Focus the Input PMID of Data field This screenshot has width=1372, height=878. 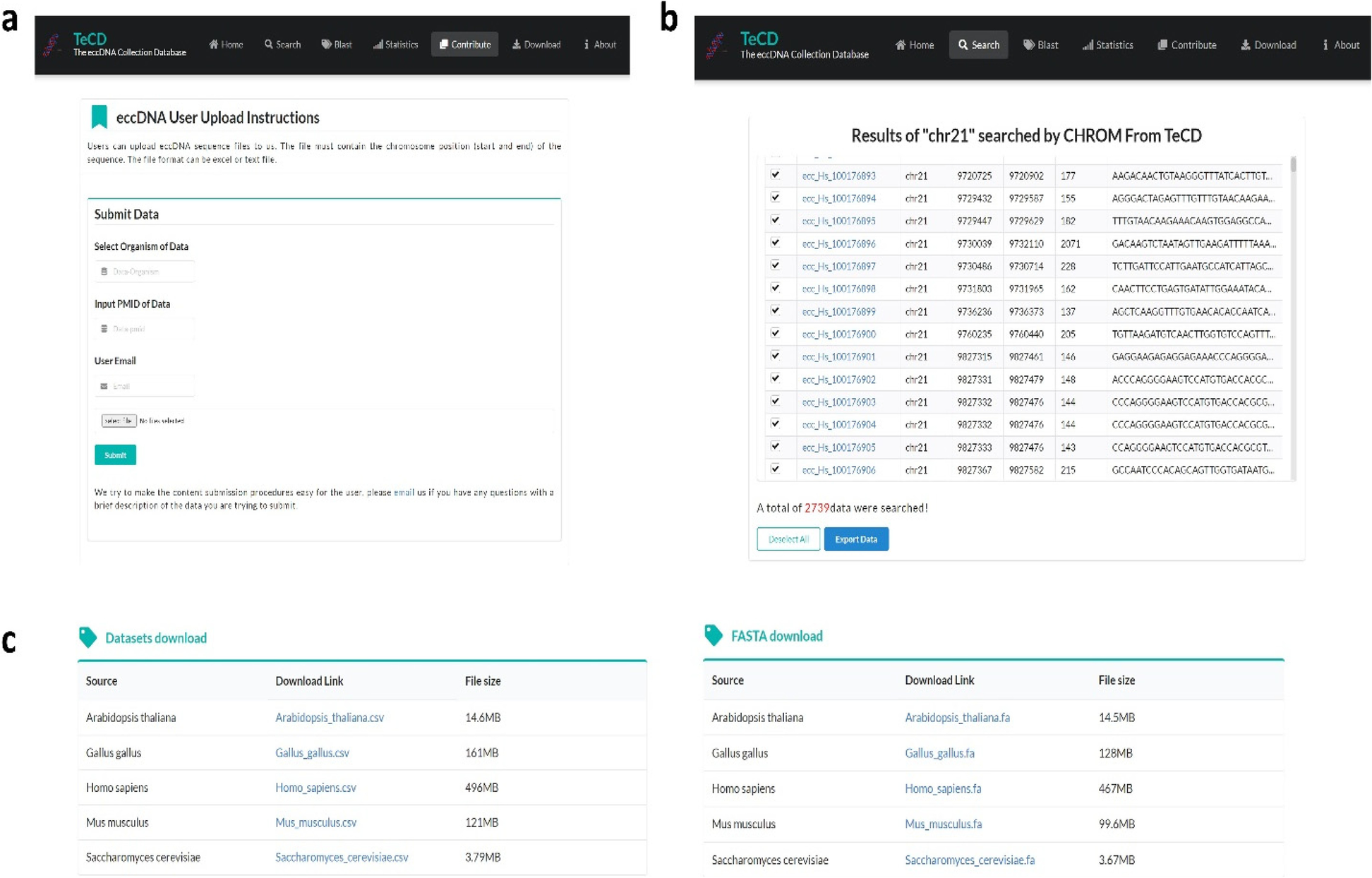tap(145, 329)
